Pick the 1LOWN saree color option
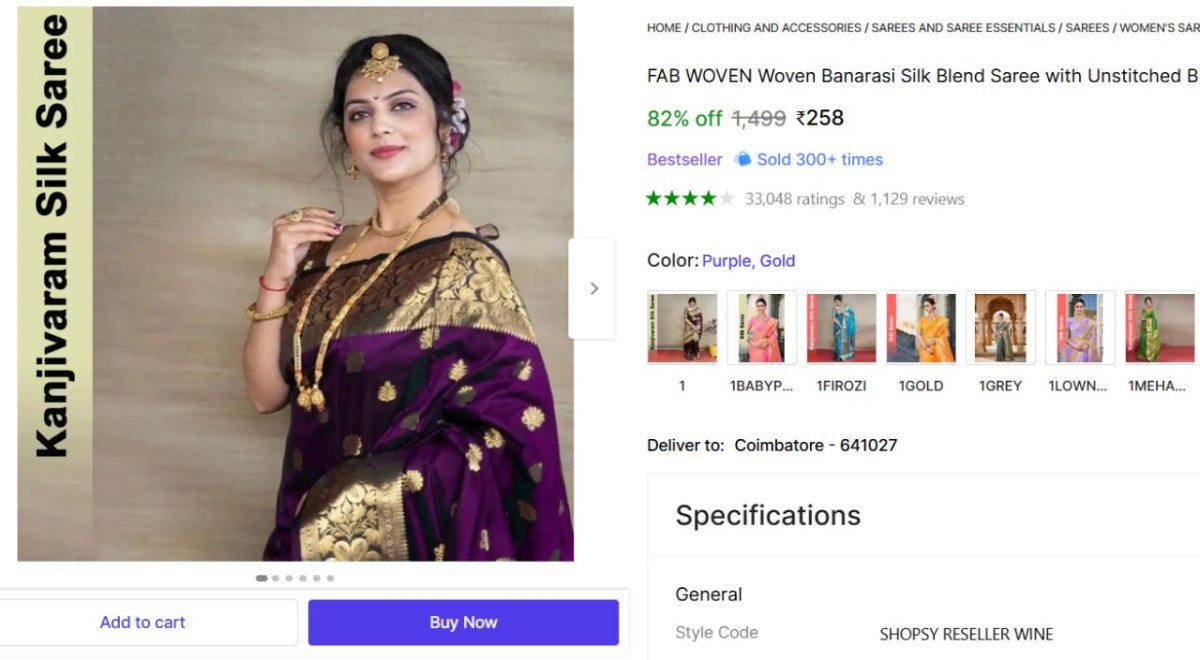This screenshot has width=1200, height=660. (x=1080, y=328)
